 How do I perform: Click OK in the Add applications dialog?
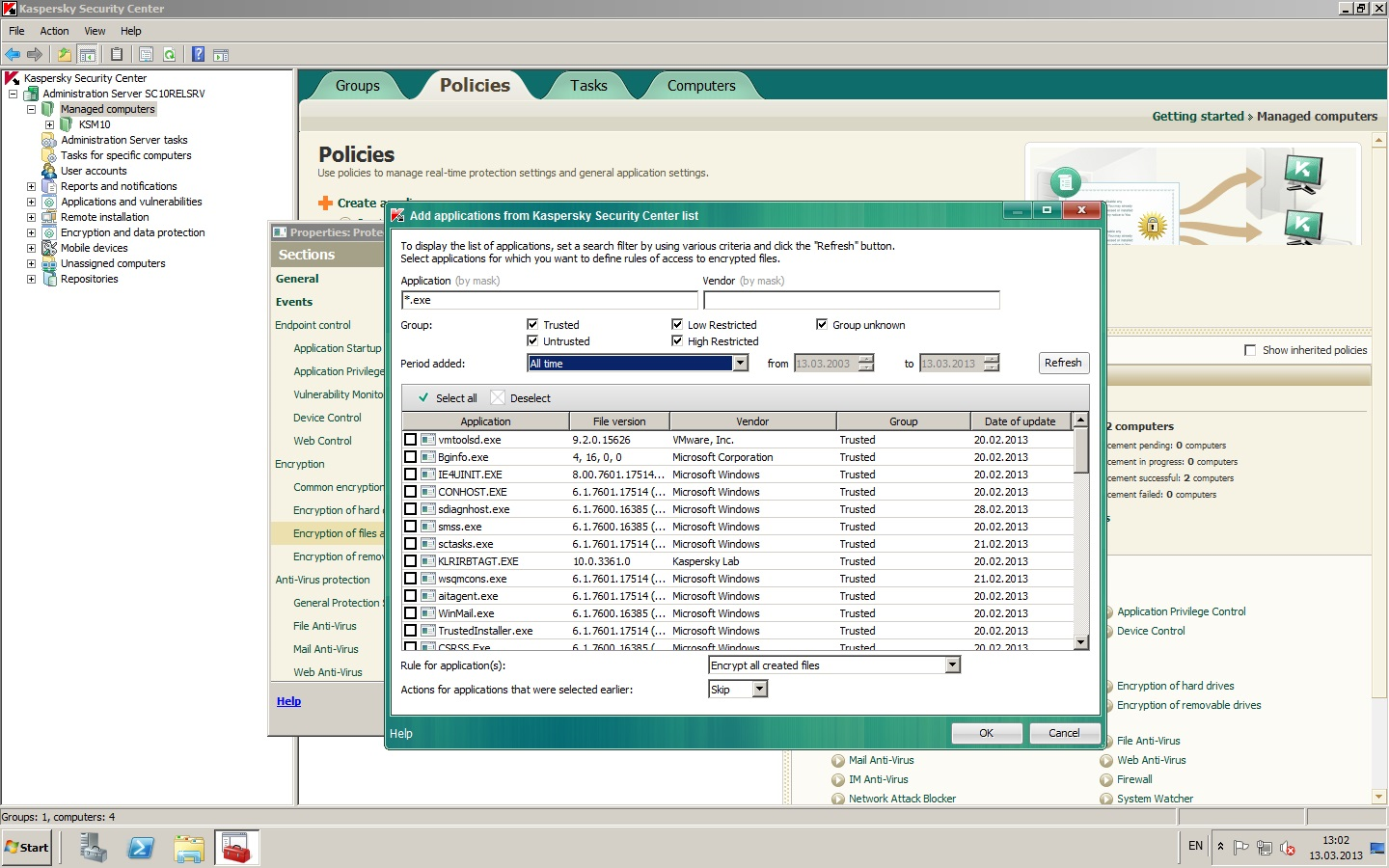(987, 733)
